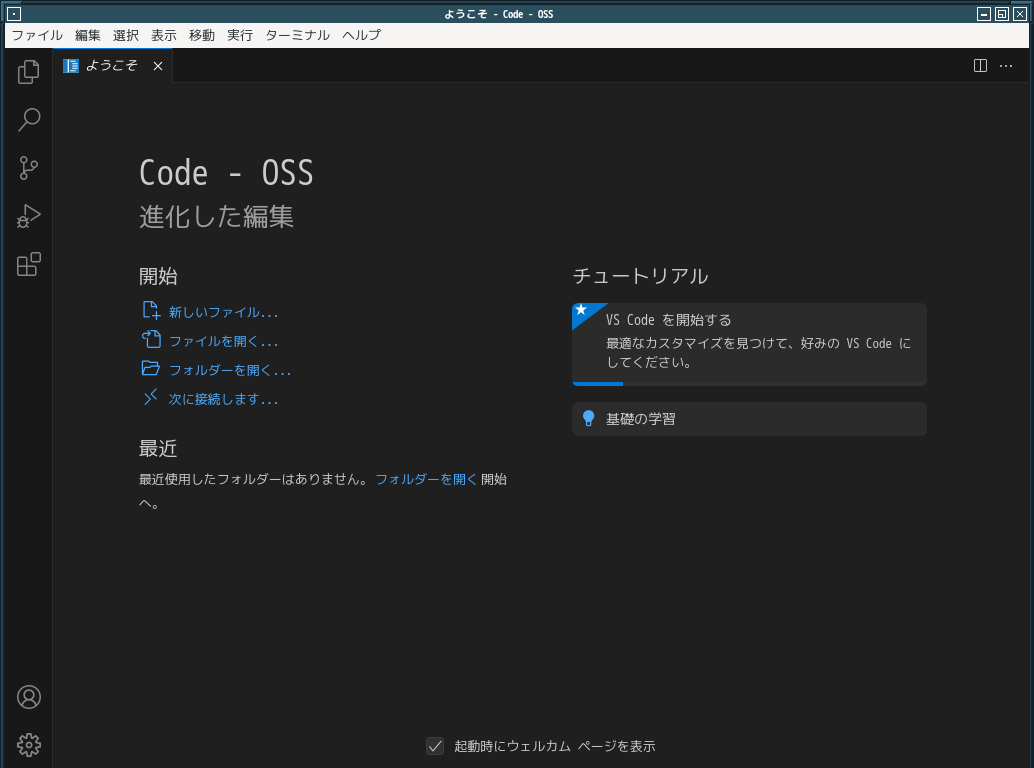Click the 最近使用したフォルダーはありません text
Viewport: 1034px width, 768px height.
coord(254,479)
